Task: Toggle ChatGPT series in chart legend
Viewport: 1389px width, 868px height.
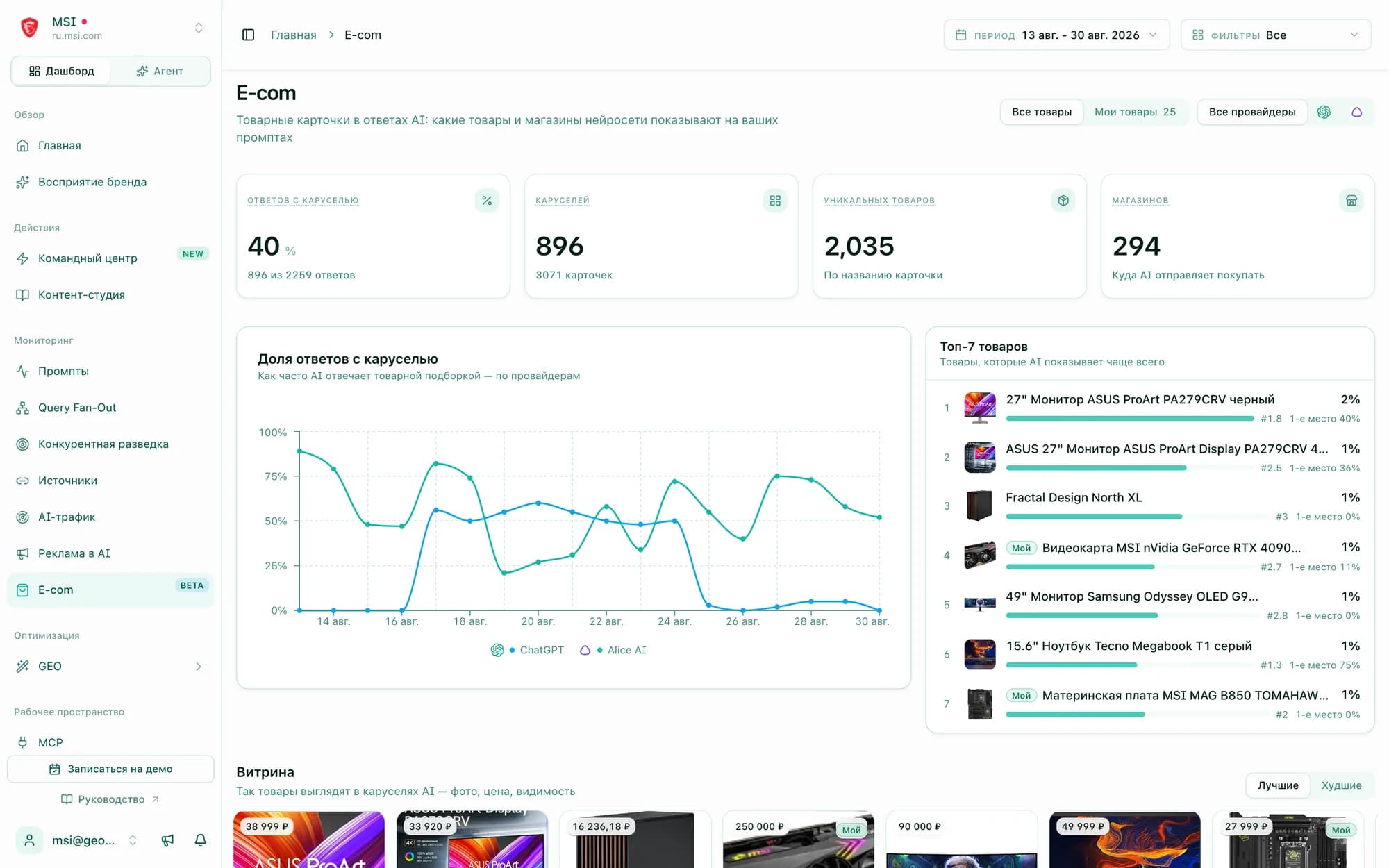Action: pos(527,650)
